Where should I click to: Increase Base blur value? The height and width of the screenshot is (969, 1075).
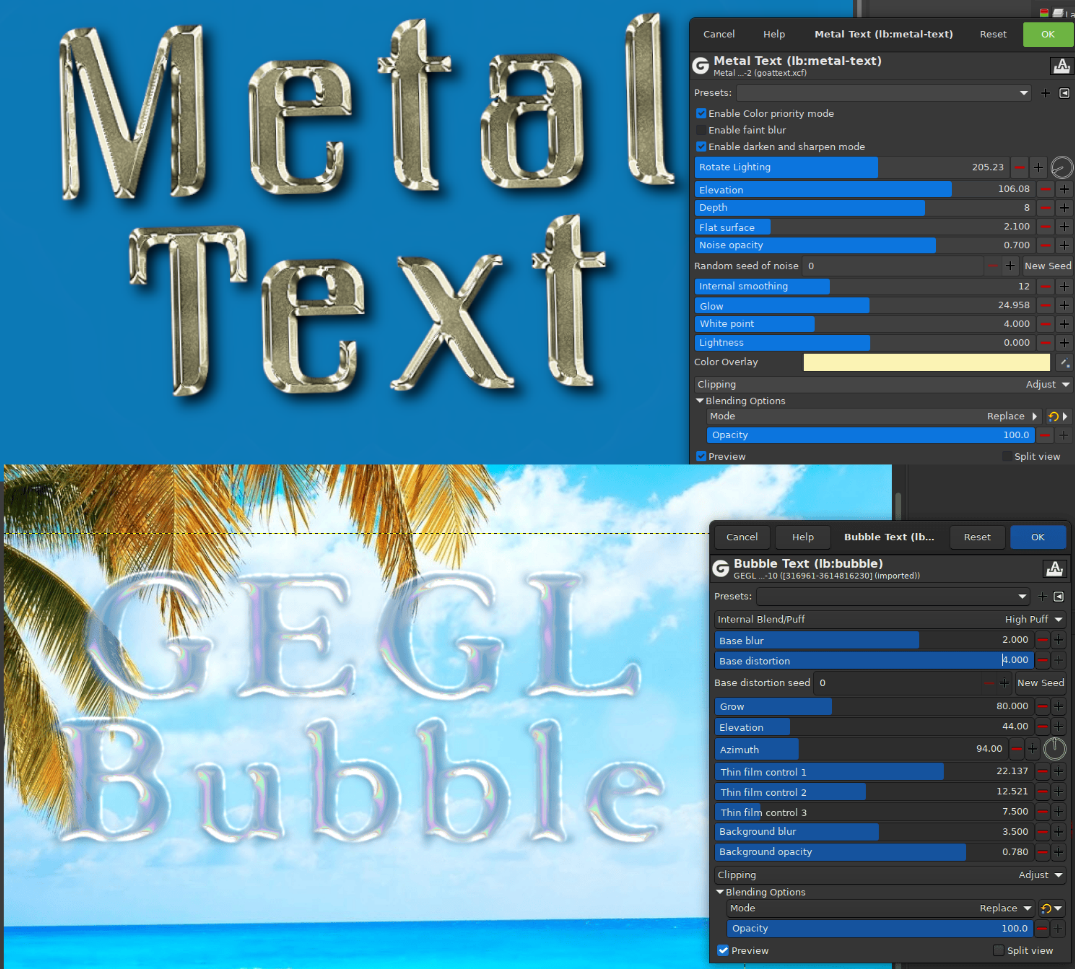[1059, 640]
